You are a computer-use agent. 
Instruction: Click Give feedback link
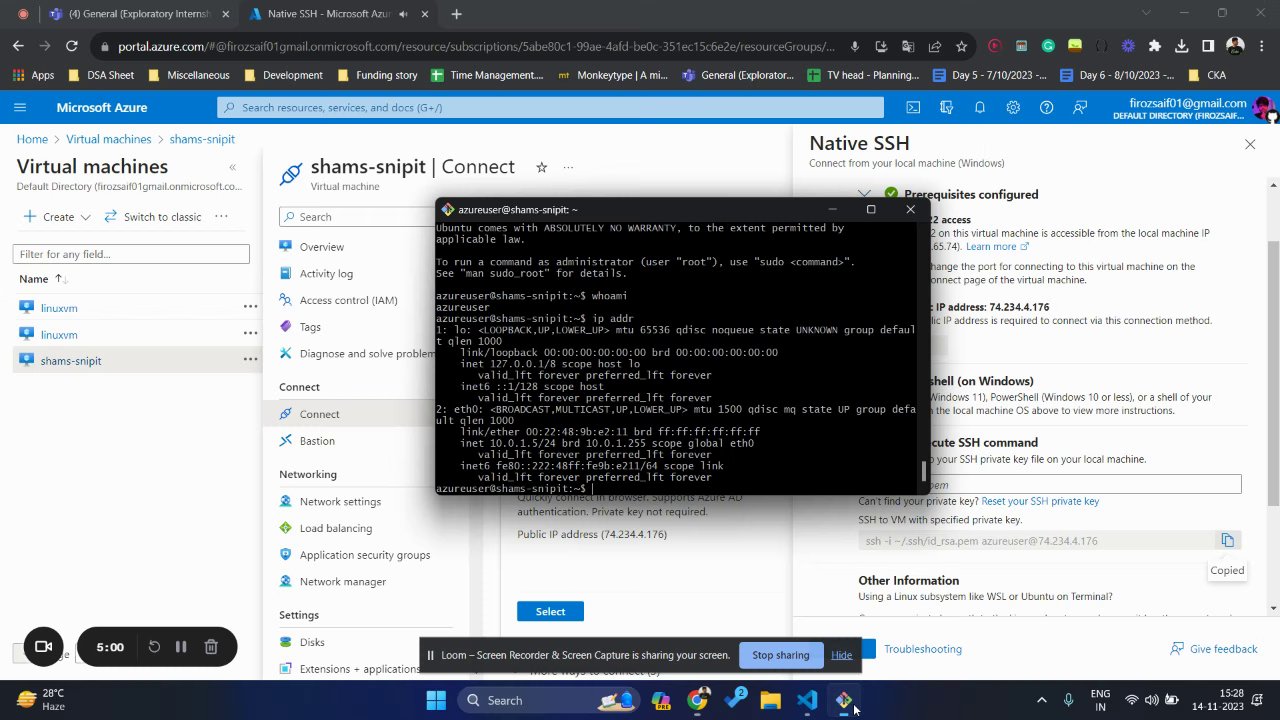click(x=1213, y=649)
